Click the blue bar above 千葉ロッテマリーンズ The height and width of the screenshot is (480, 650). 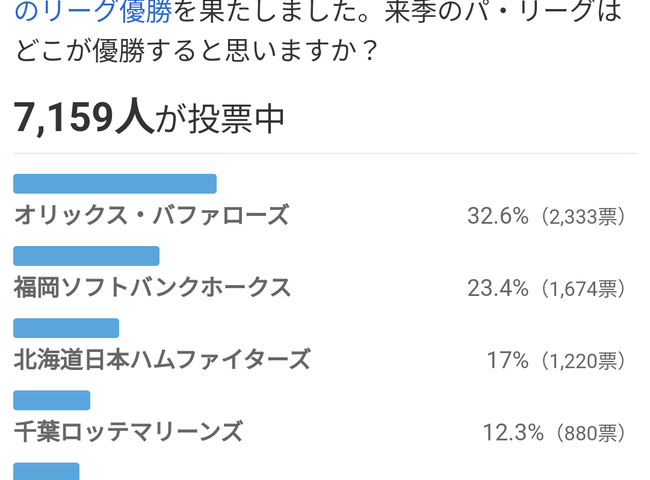point(51,400)
